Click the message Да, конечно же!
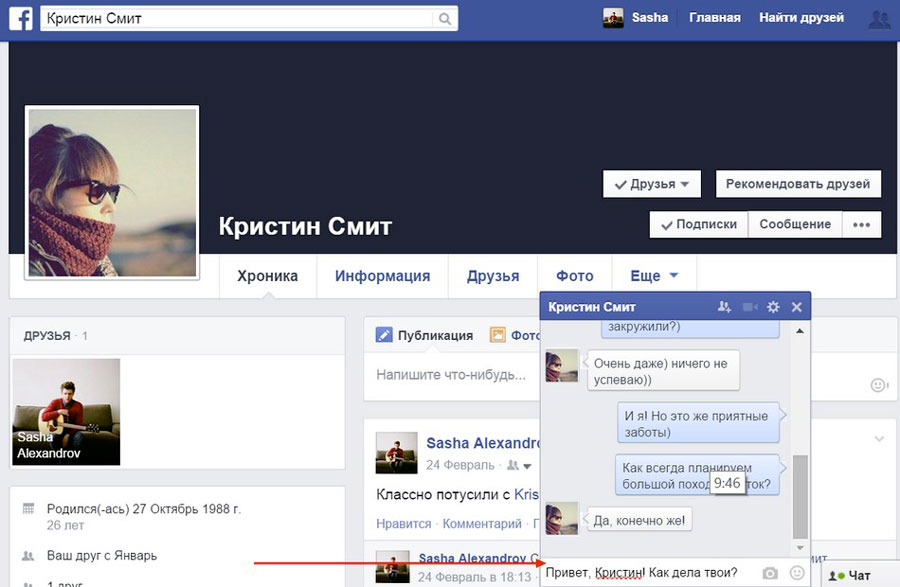The image size is (900, 587). tap(639, 520)
